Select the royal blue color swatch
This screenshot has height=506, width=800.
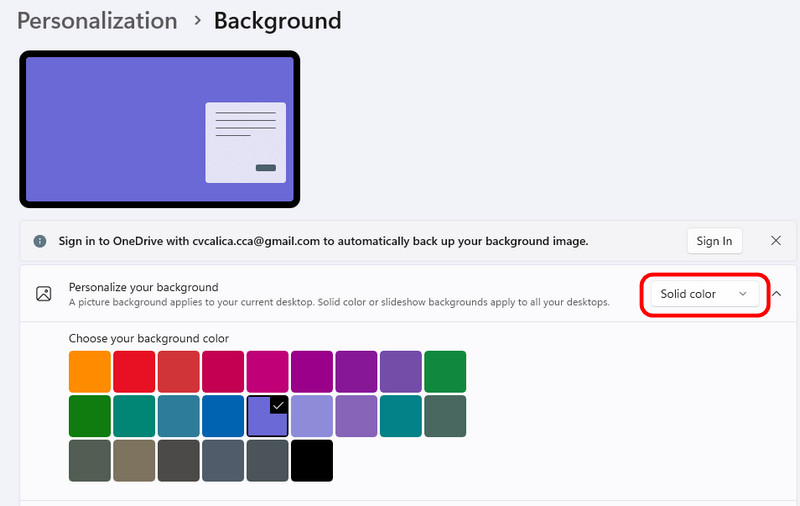point(223,416)
